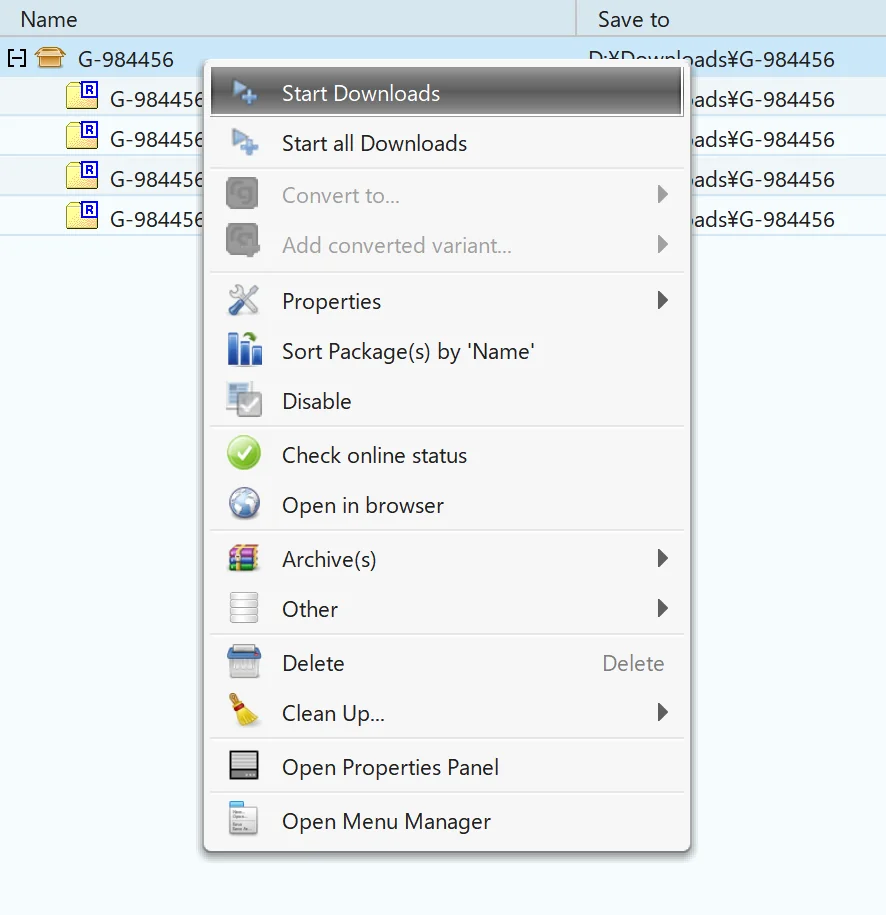Click the Delete shredder icon
Screen dimensions: 886x915
(244, 663)
